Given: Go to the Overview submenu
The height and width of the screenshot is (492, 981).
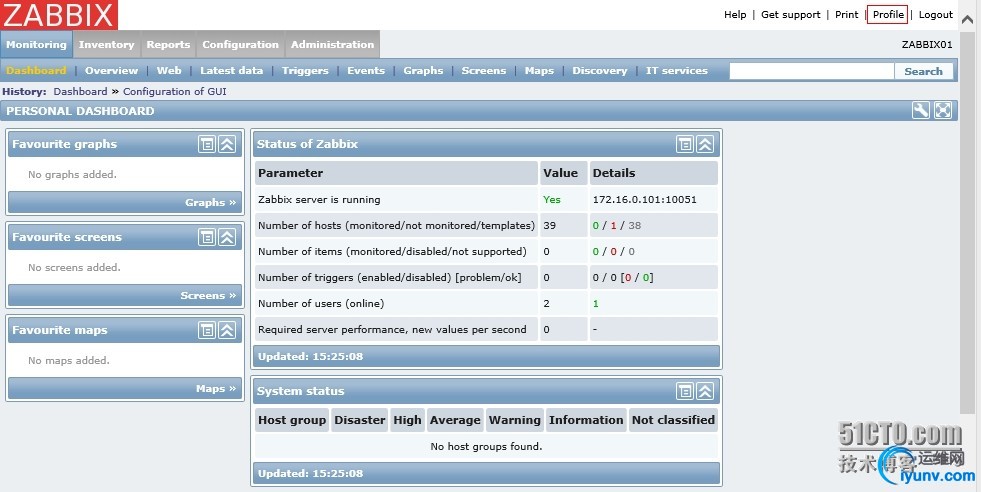Looking at the screenshot, I should pos(111,71).
